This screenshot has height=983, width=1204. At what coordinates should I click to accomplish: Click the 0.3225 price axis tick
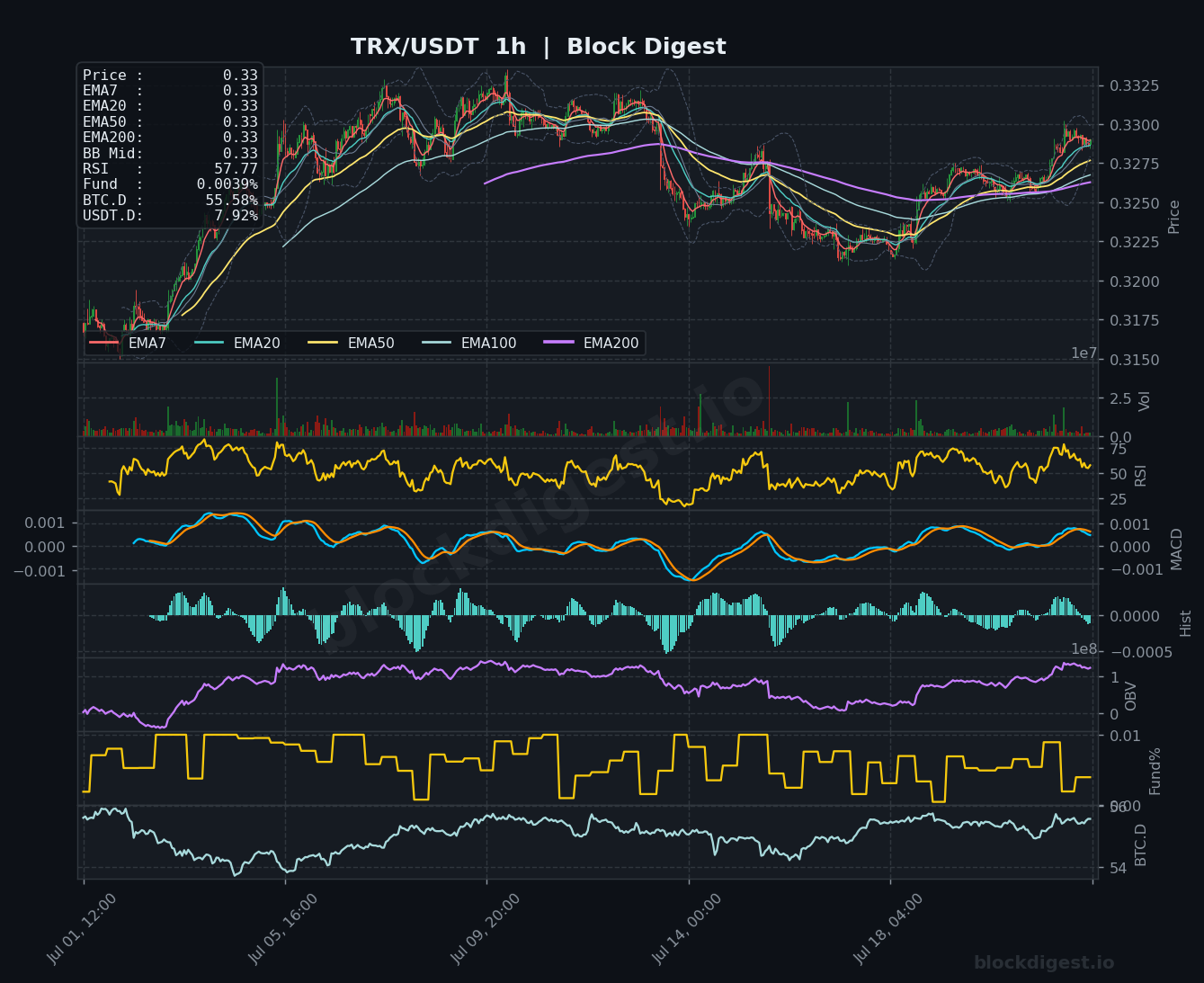click(x=1135, y=243)
